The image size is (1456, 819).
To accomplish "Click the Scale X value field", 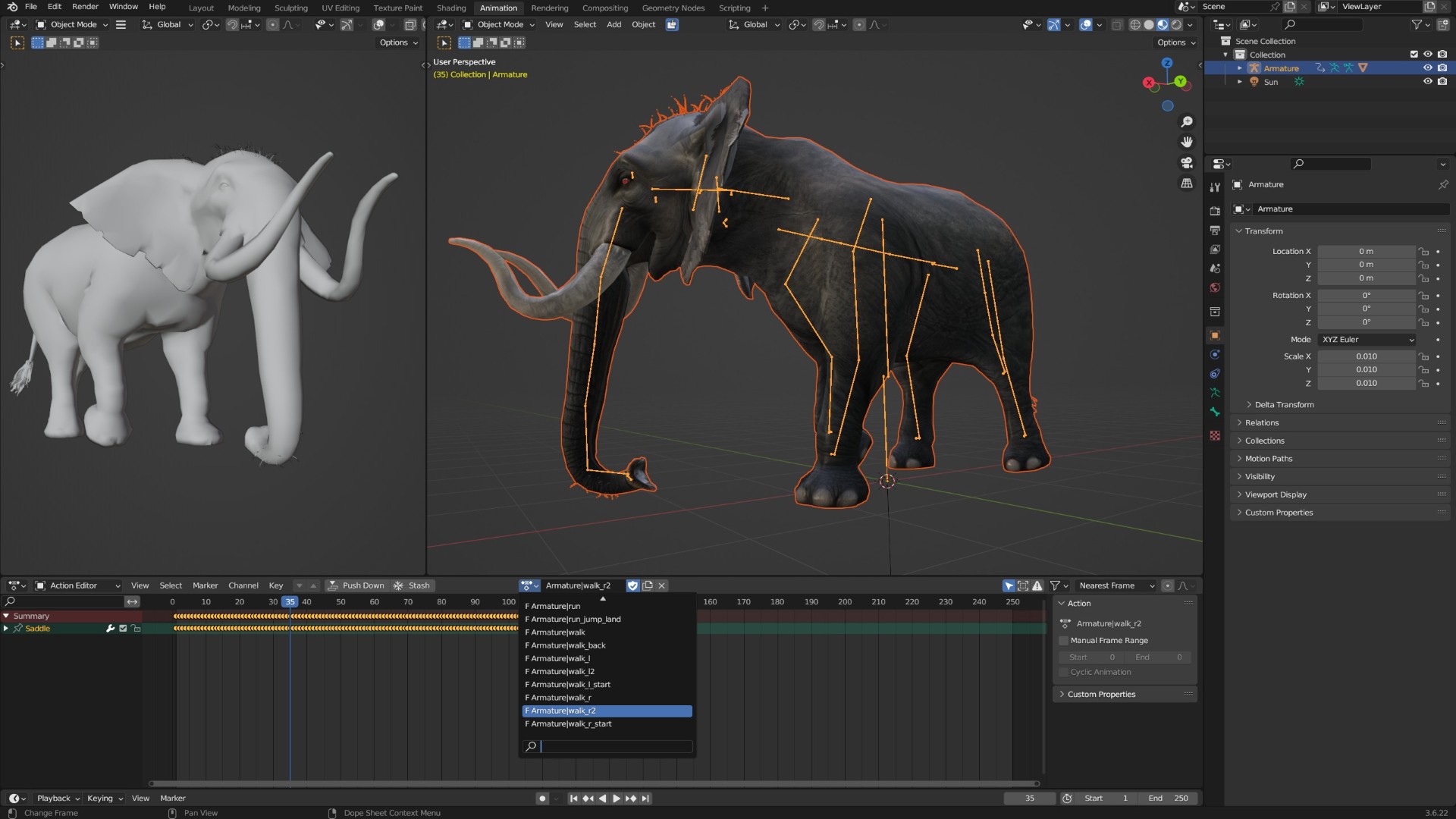I will [x=1366, y=356].
